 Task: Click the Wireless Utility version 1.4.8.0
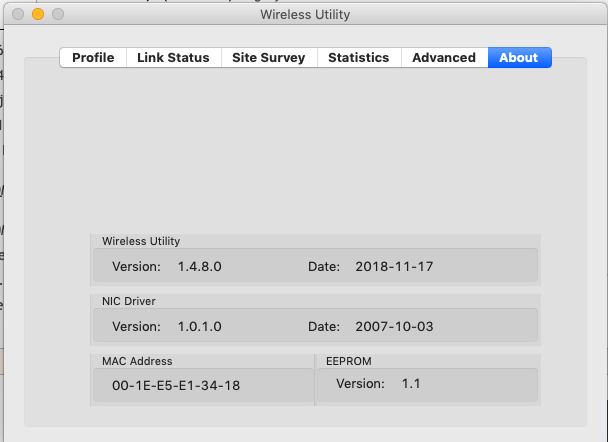(199, 267)
